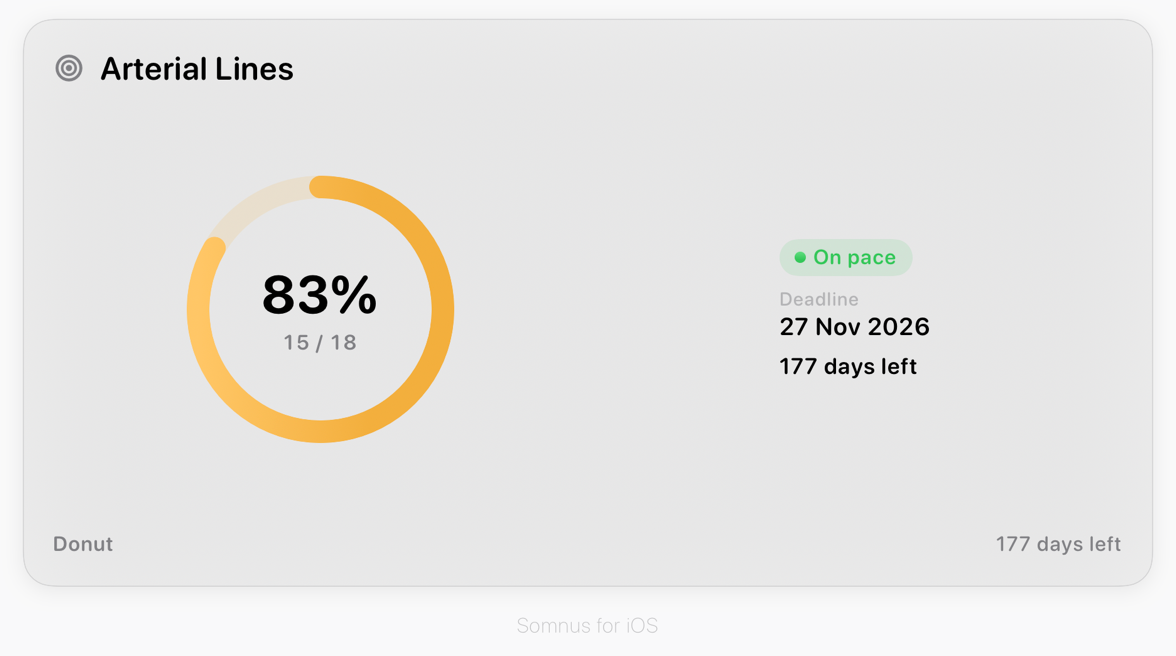1176x656 pixels.
Task: Click the Donut chart type label
Action: click(x=82, y=544)
